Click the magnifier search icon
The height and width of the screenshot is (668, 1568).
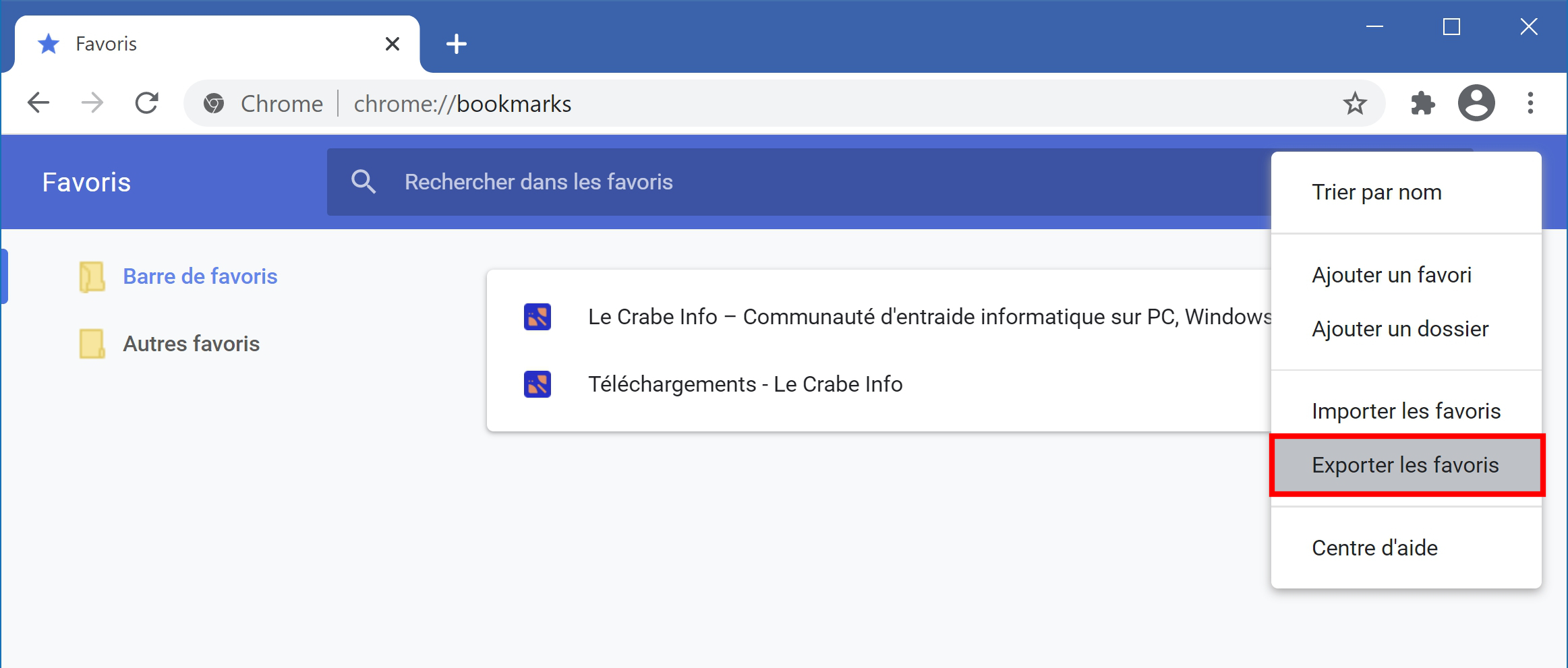(364, 182)
